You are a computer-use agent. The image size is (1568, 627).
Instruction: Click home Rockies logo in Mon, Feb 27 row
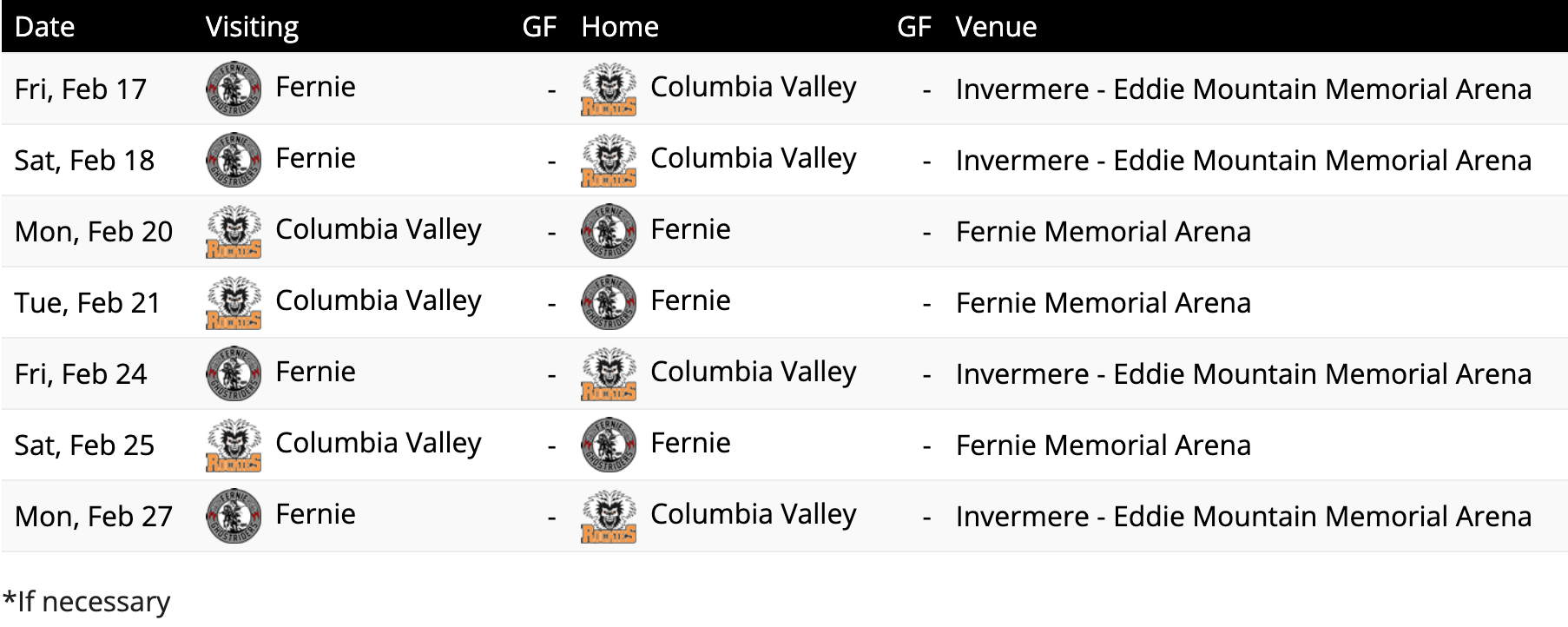[609, 516]
